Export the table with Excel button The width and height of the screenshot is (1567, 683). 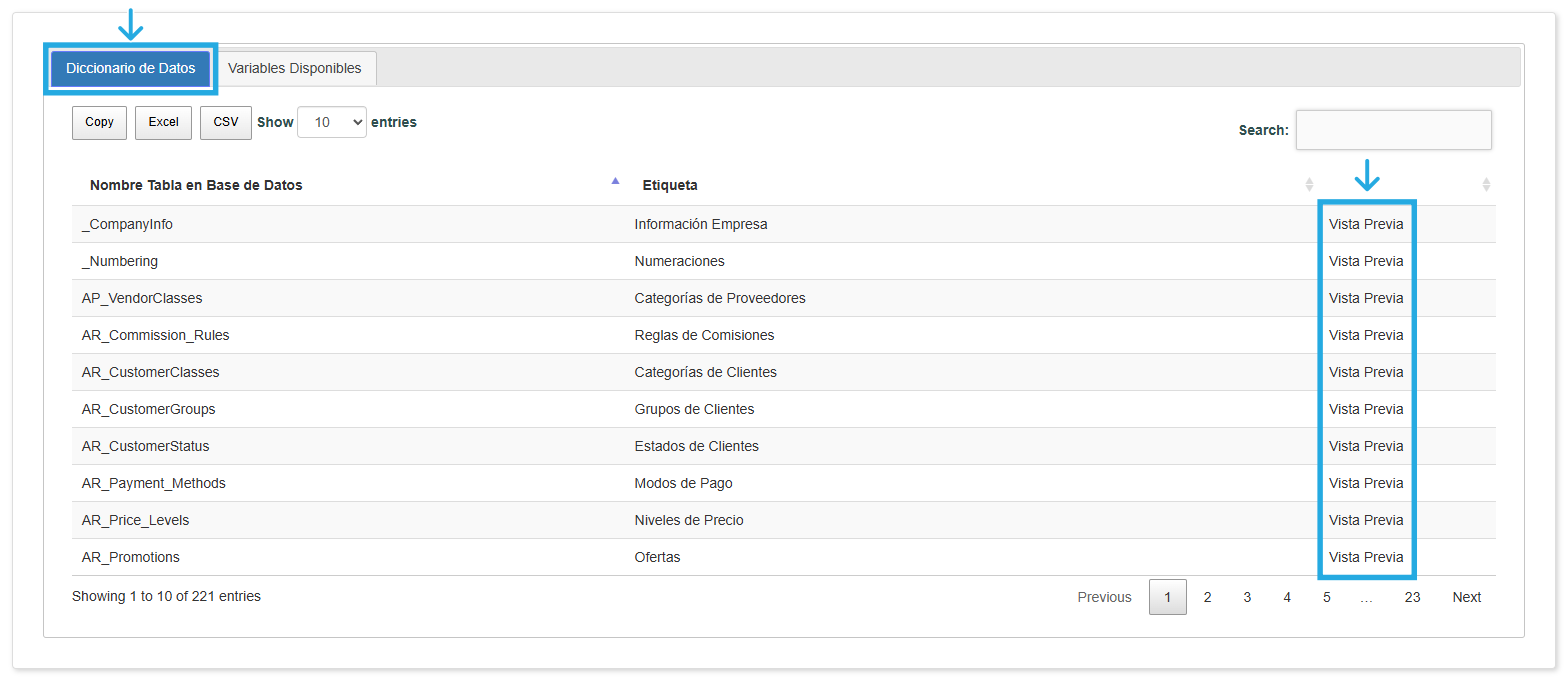click(x=163, y=122)
